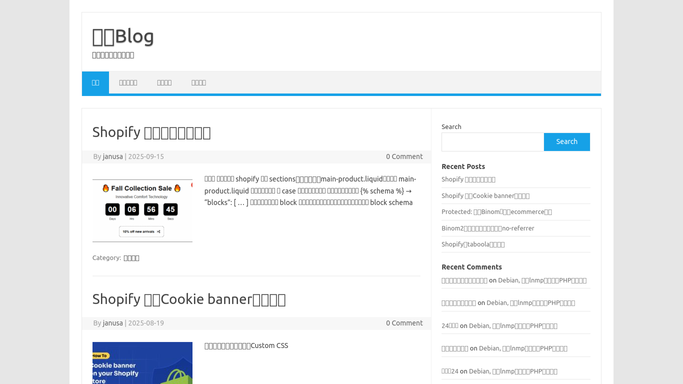Open the category link under first post
The image size is (683, 384).
[131, 258]
